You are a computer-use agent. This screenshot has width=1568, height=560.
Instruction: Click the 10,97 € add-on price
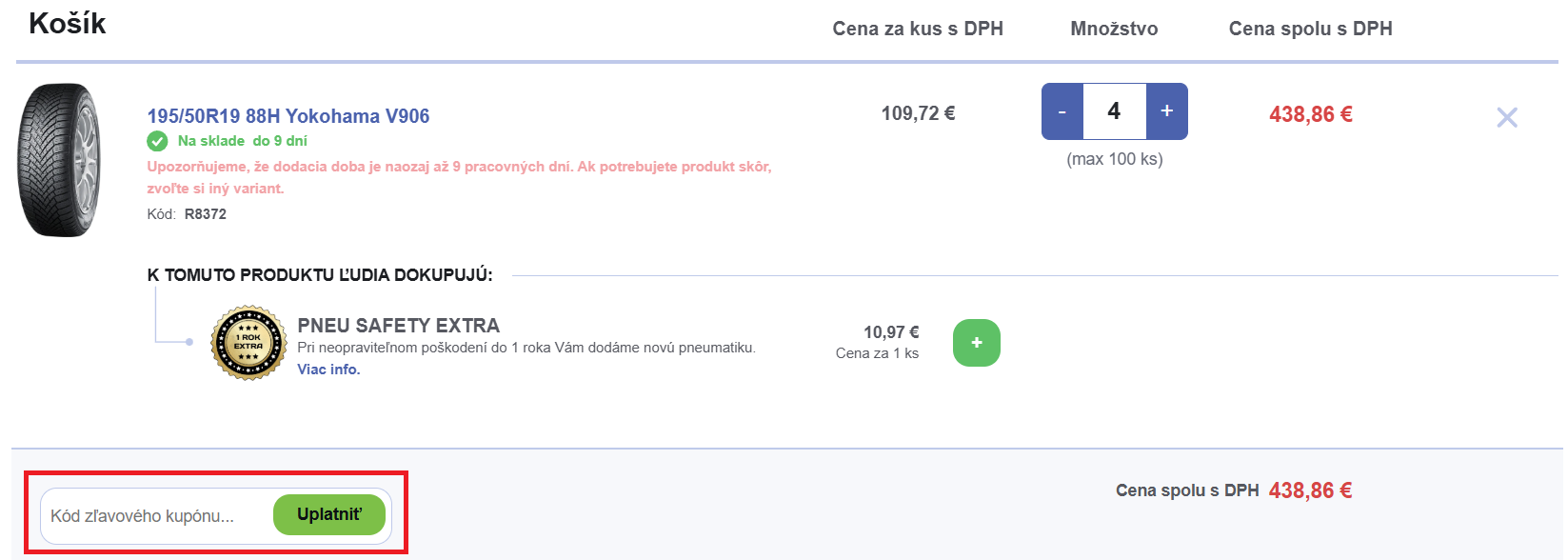[x=891, y=332]
